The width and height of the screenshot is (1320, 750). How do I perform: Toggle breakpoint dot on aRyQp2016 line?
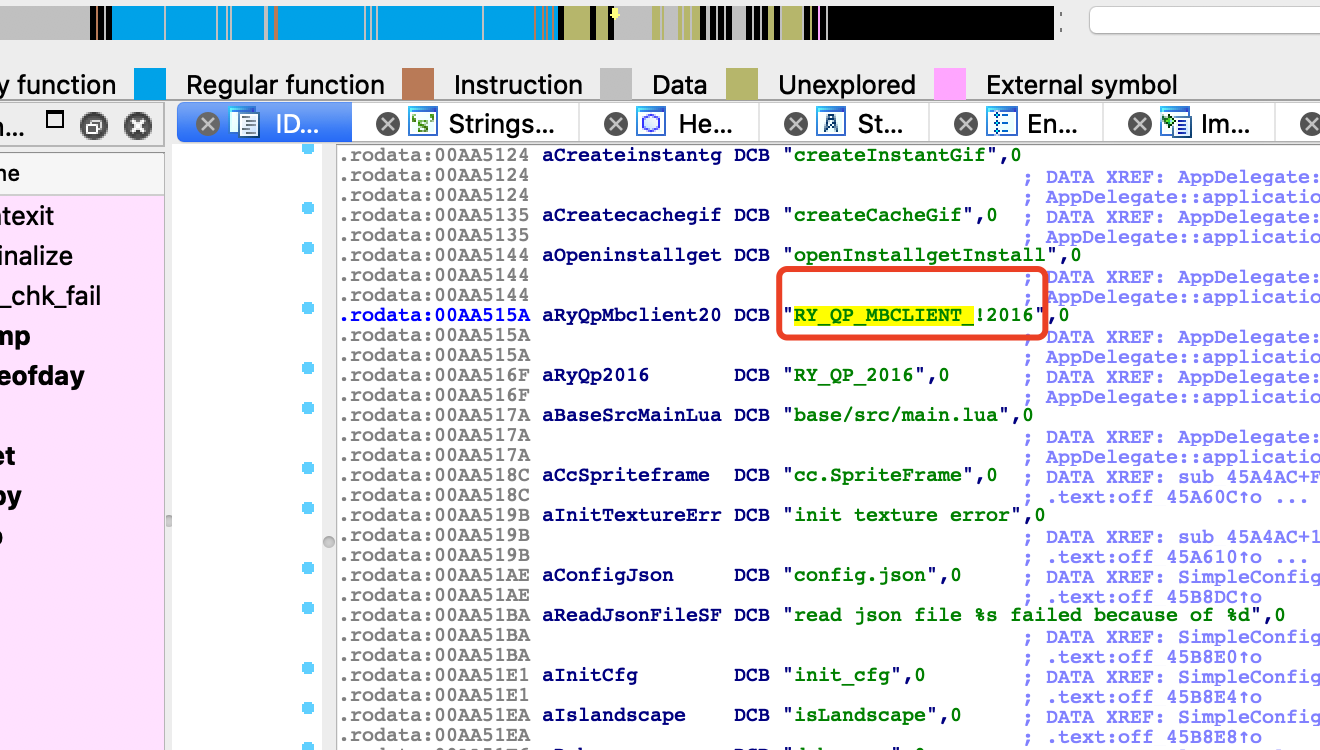(308, 368)
